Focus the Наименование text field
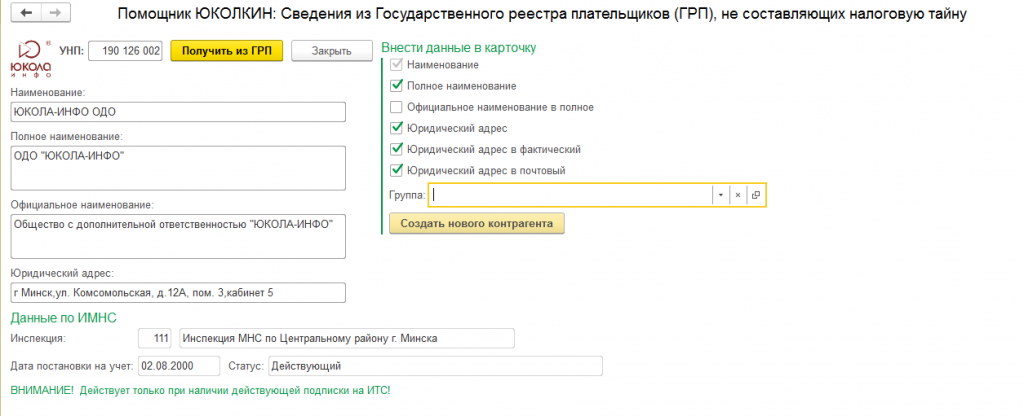The width and height of the screenshot is (1024, 416). [177, 112]
